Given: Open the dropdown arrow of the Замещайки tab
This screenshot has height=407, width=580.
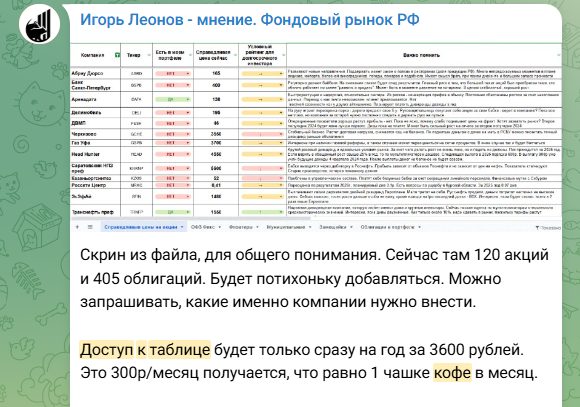Looking at the screenshot, I should [x=351, y=227].
